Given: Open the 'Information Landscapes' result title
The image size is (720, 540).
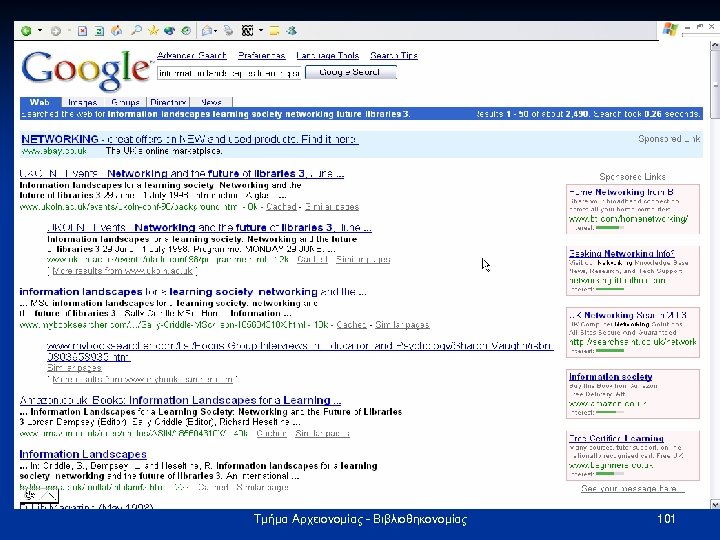Looking at the screenshot, I should point(83,454).
